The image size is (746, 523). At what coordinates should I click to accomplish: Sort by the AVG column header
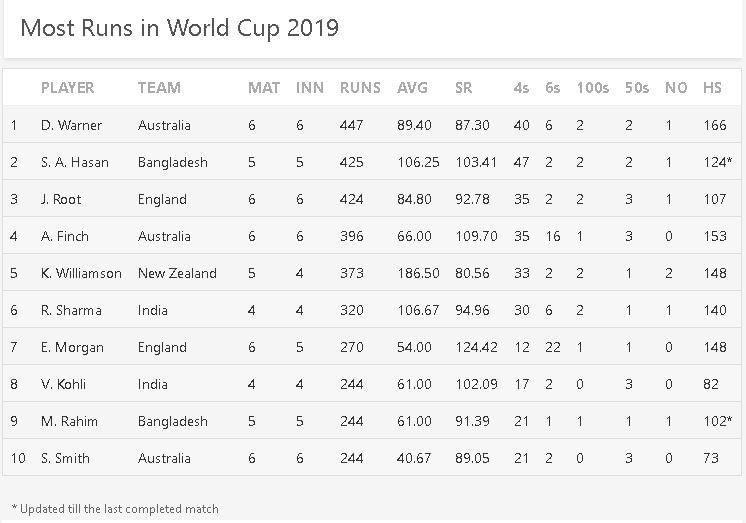[412, 88]
